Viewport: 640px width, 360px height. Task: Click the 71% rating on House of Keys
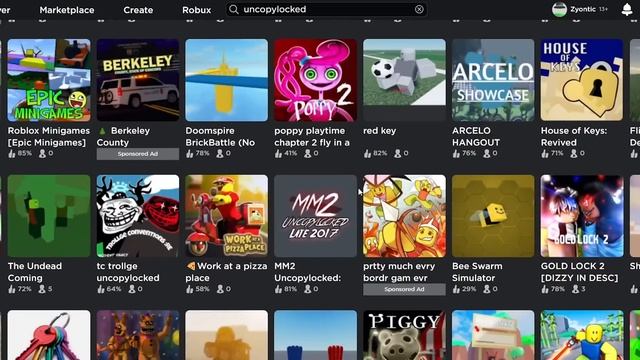point(558,153)
